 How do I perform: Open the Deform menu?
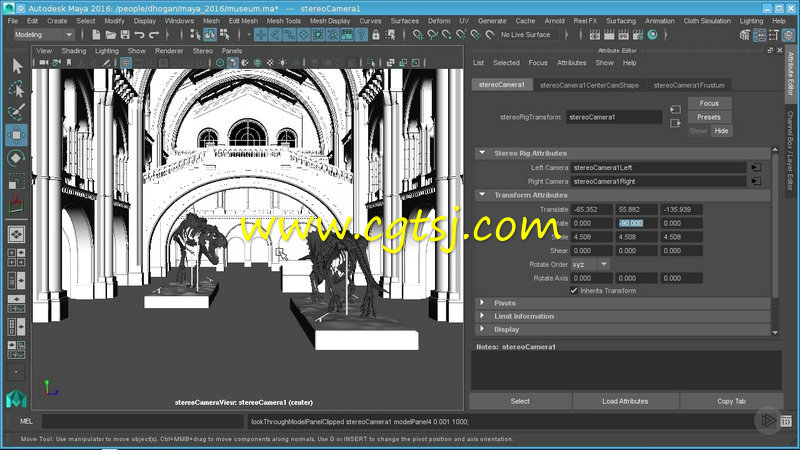[439, 21]
